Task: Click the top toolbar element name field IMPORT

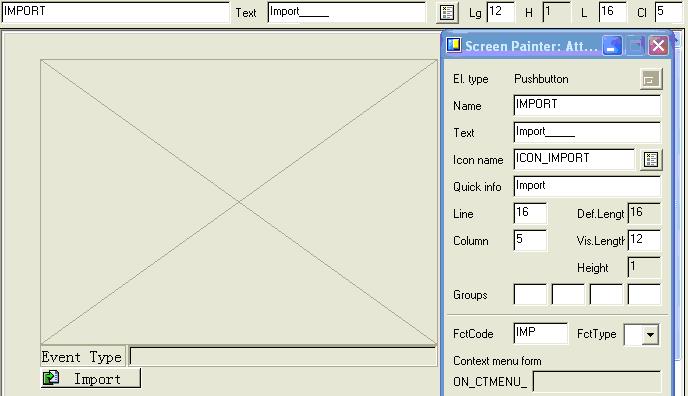Action: [x=115, y=12]
